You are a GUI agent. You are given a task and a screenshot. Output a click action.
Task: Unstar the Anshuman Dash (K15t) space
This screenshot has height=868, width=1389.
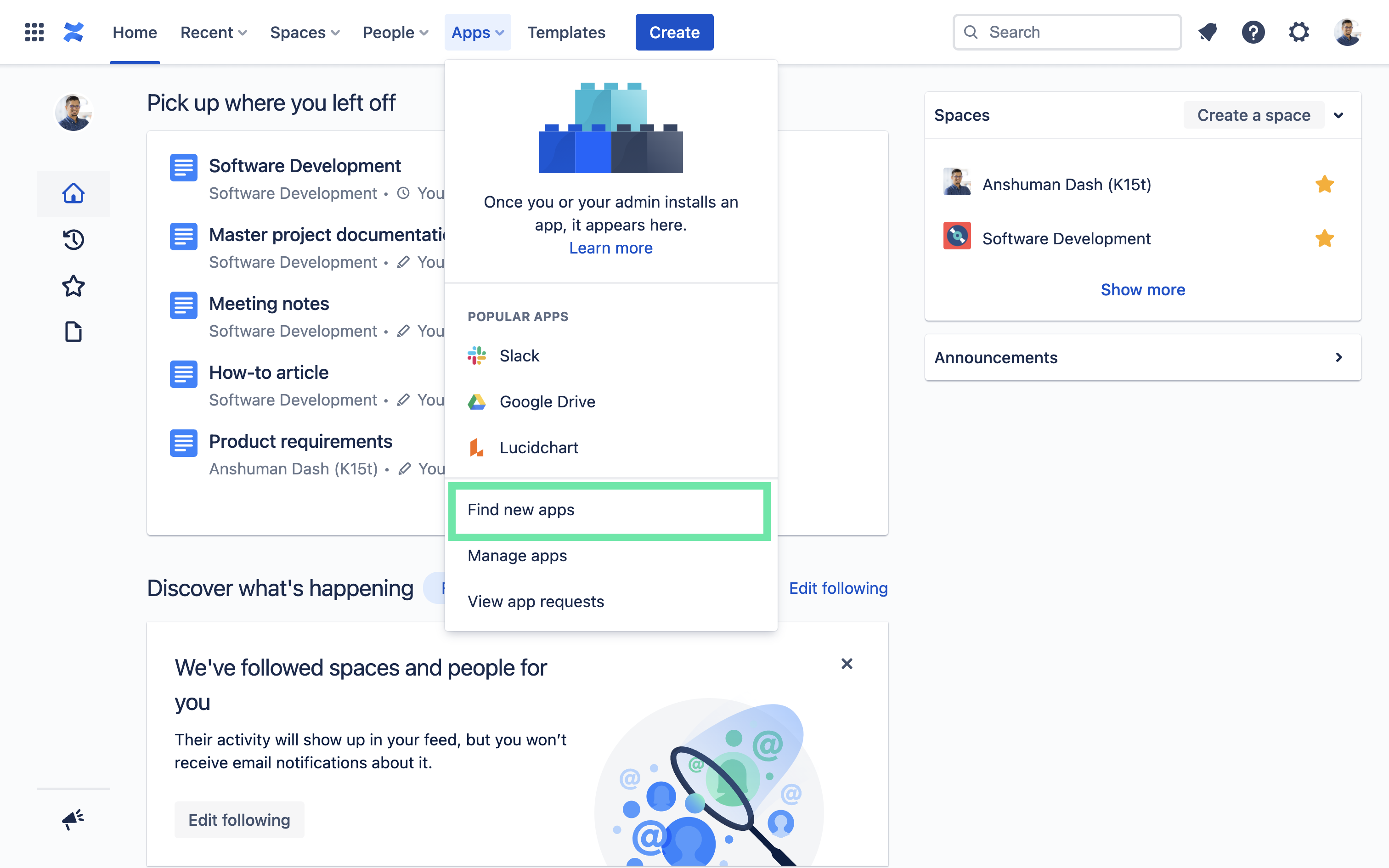1324,184
